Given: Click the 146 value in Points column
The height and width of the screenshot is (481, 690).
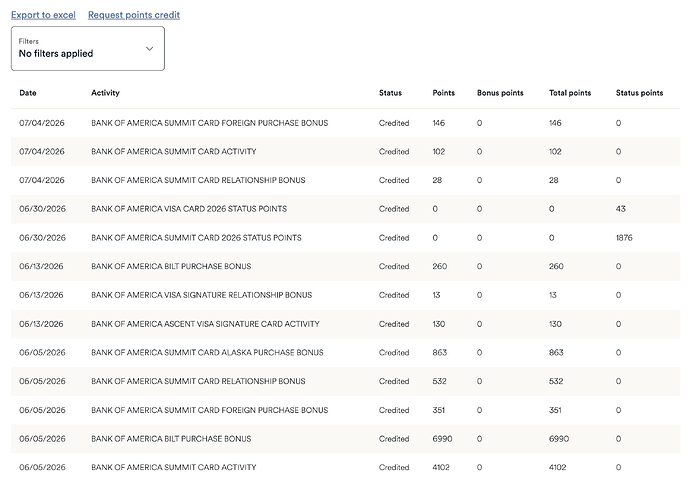Looking at the screenshot, I should [x=439, y=123].
